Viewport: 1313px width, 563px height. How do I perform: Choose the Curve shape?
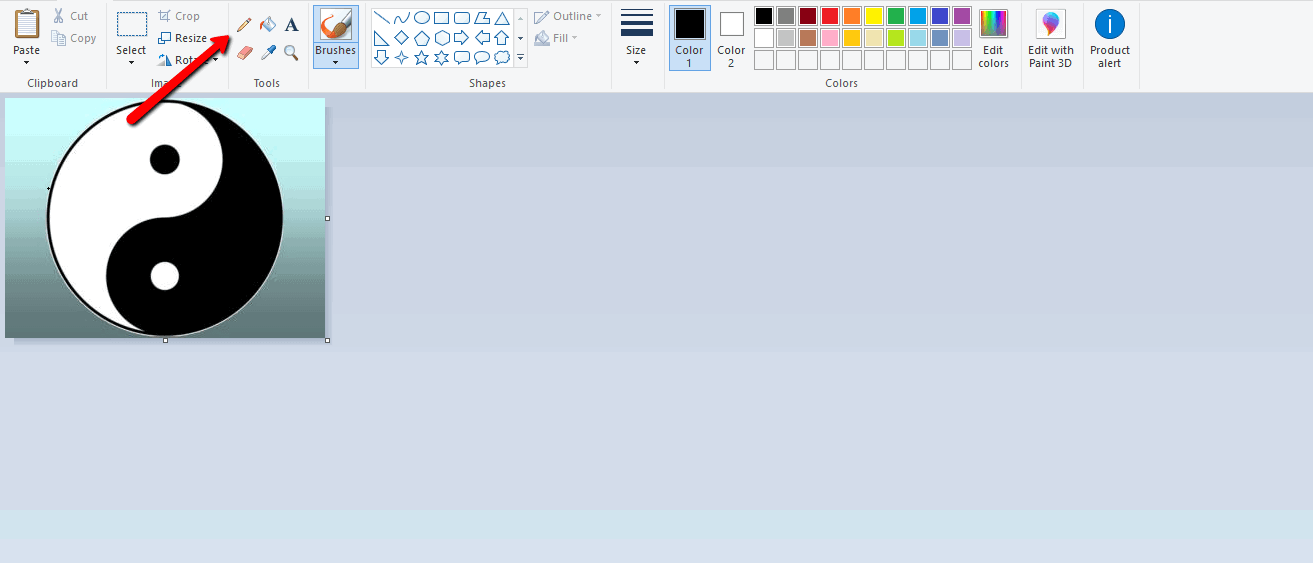pos(402,18)
